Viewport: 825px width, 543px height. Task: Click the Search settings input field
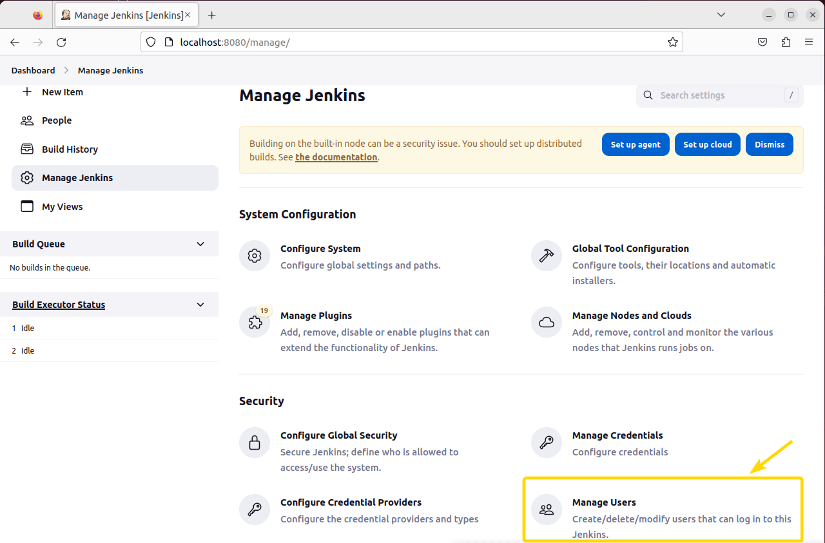tap(720, 95)
